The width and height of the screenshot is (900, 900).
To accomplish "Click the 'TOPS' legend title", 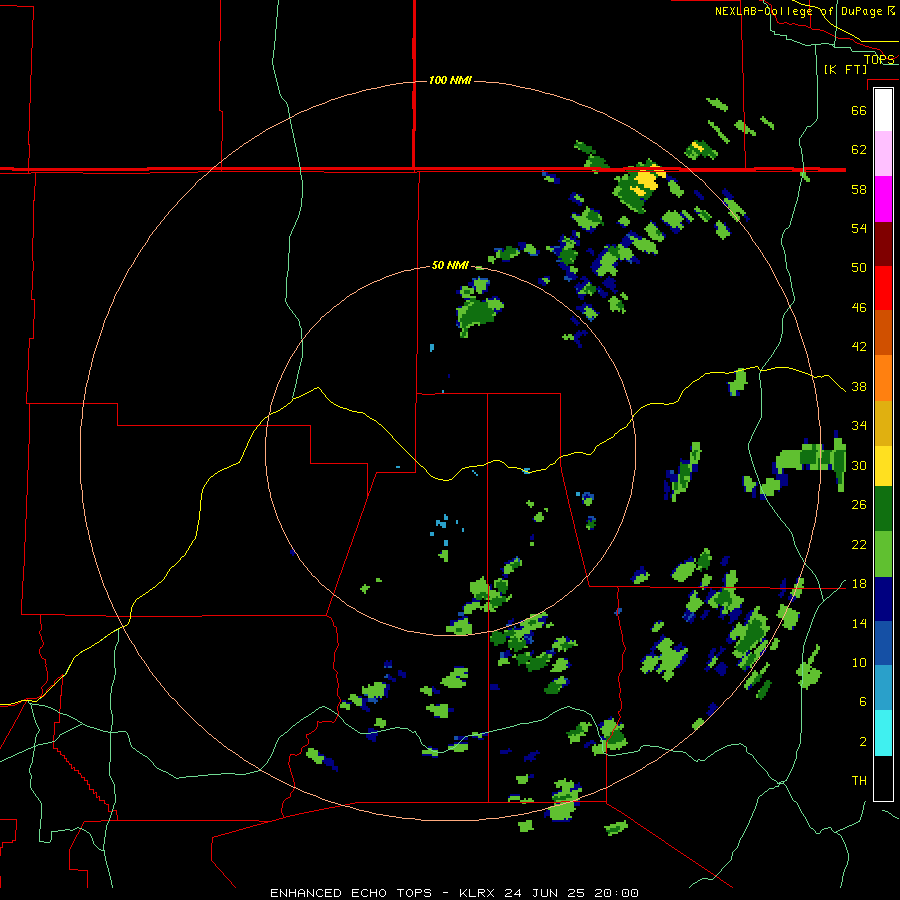I will click(x=879, y=59).
